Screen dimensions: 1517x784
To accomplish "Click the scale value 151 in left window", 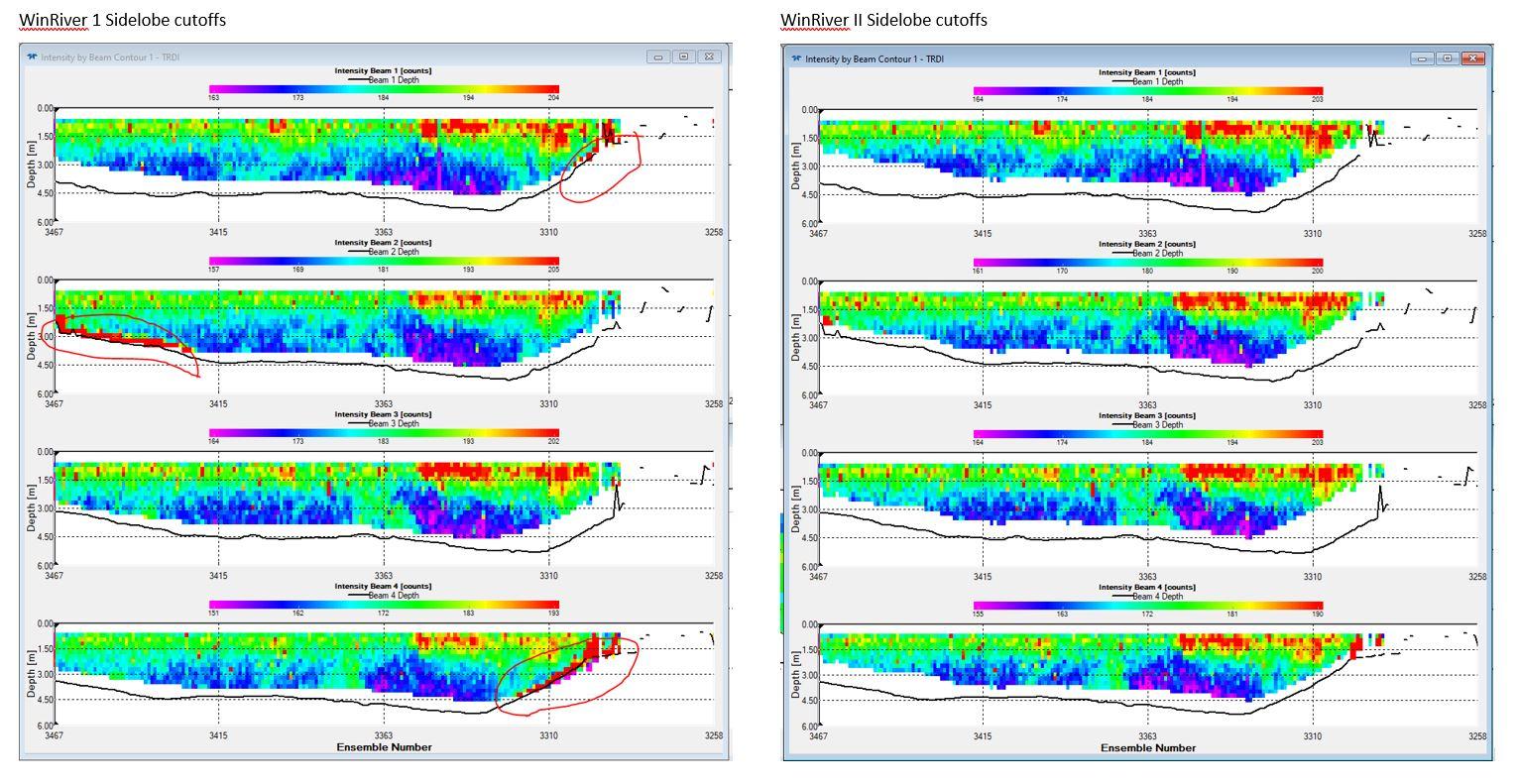I will point(214,613).
